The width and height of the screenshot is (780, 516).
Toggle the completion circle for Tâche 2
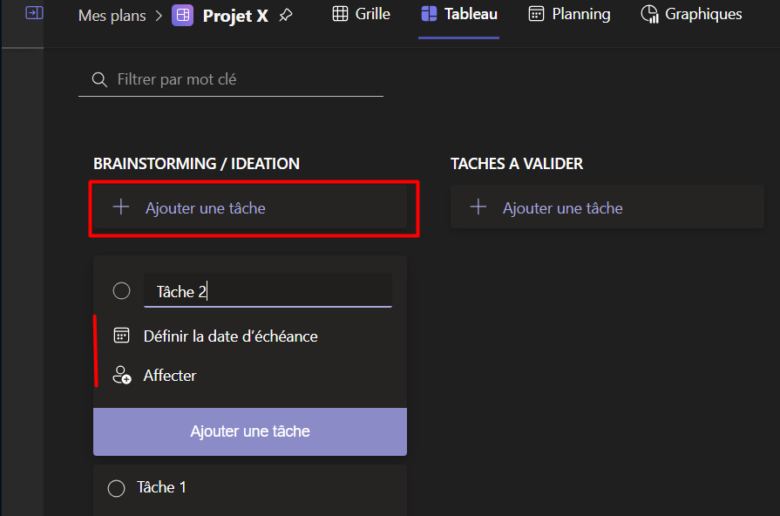coord(121,291)
